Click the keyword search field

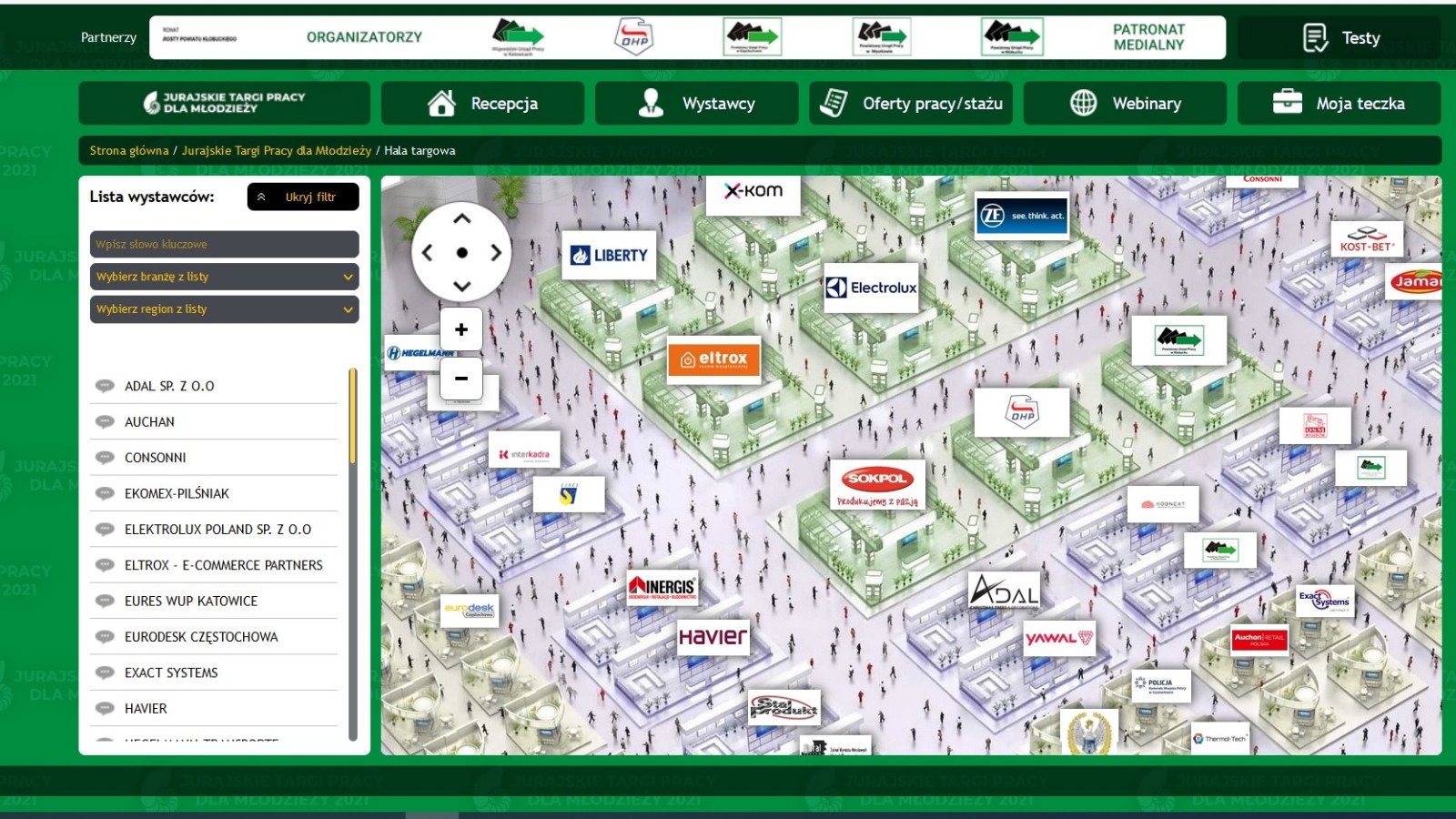pyautogui.click(x=224, y=244)
